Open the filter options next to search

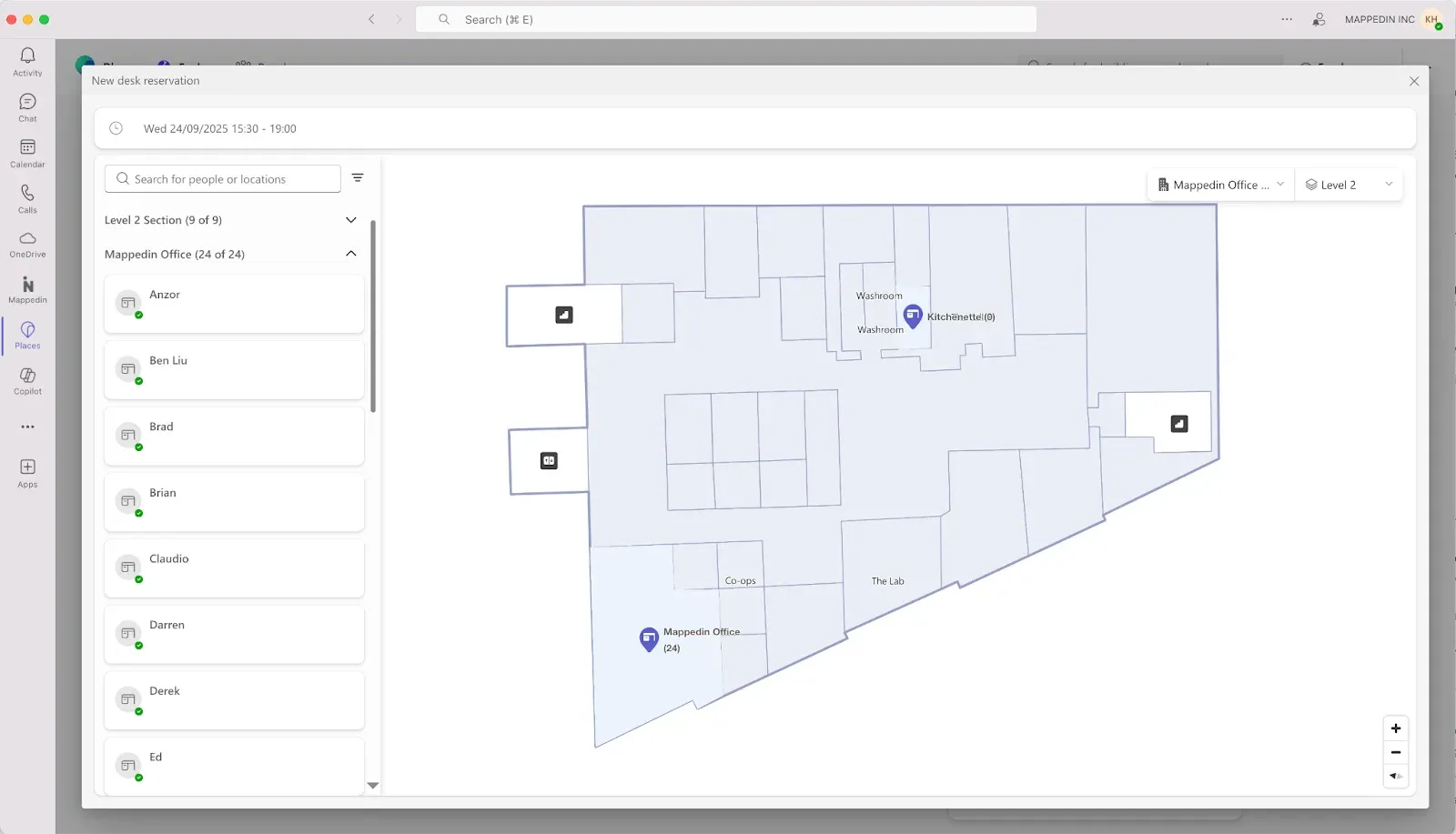[x=358, y=178]
